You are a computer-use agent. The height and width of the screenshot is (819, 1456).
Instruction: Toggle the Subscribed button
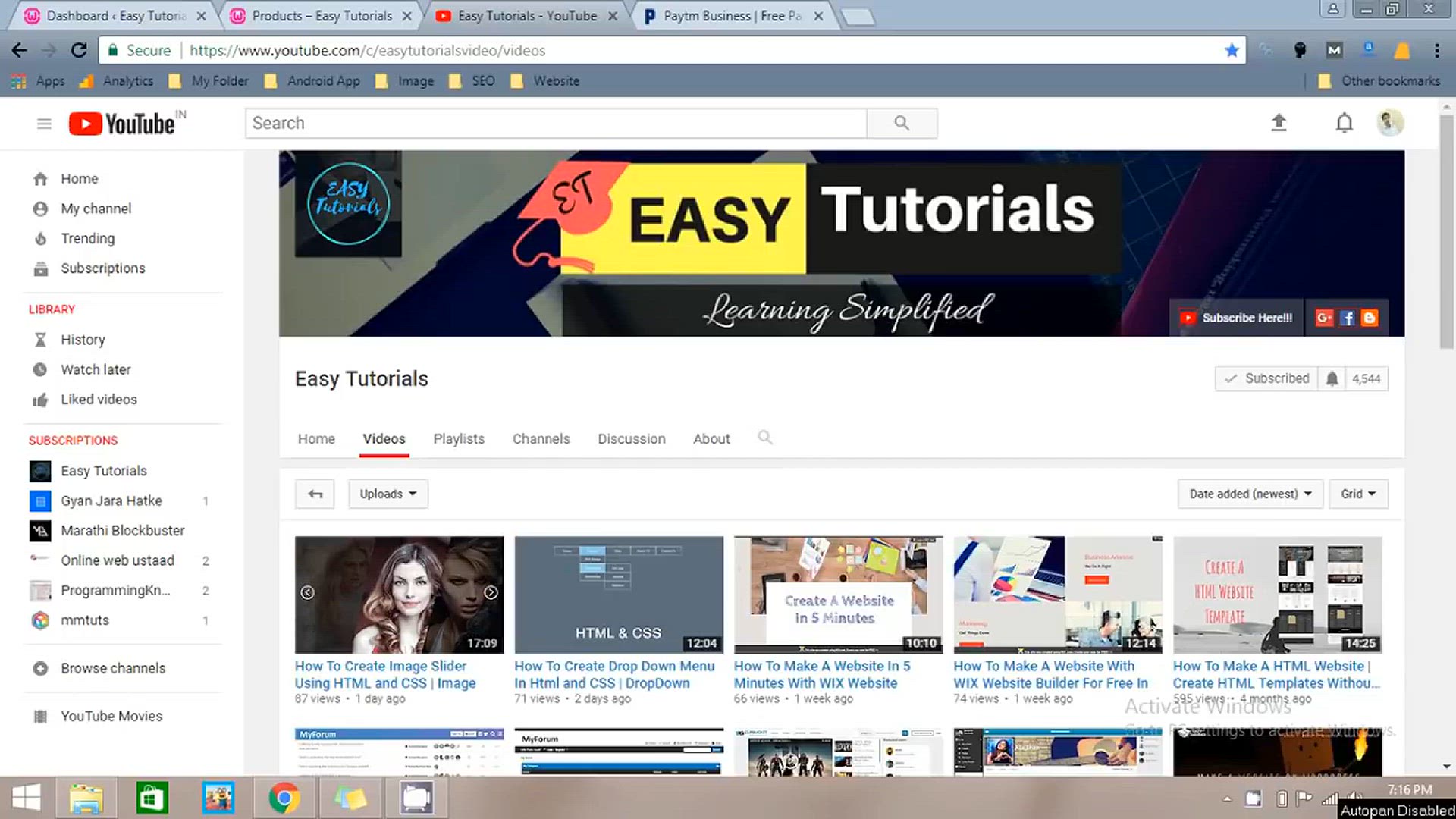[x=1267, y=378]
